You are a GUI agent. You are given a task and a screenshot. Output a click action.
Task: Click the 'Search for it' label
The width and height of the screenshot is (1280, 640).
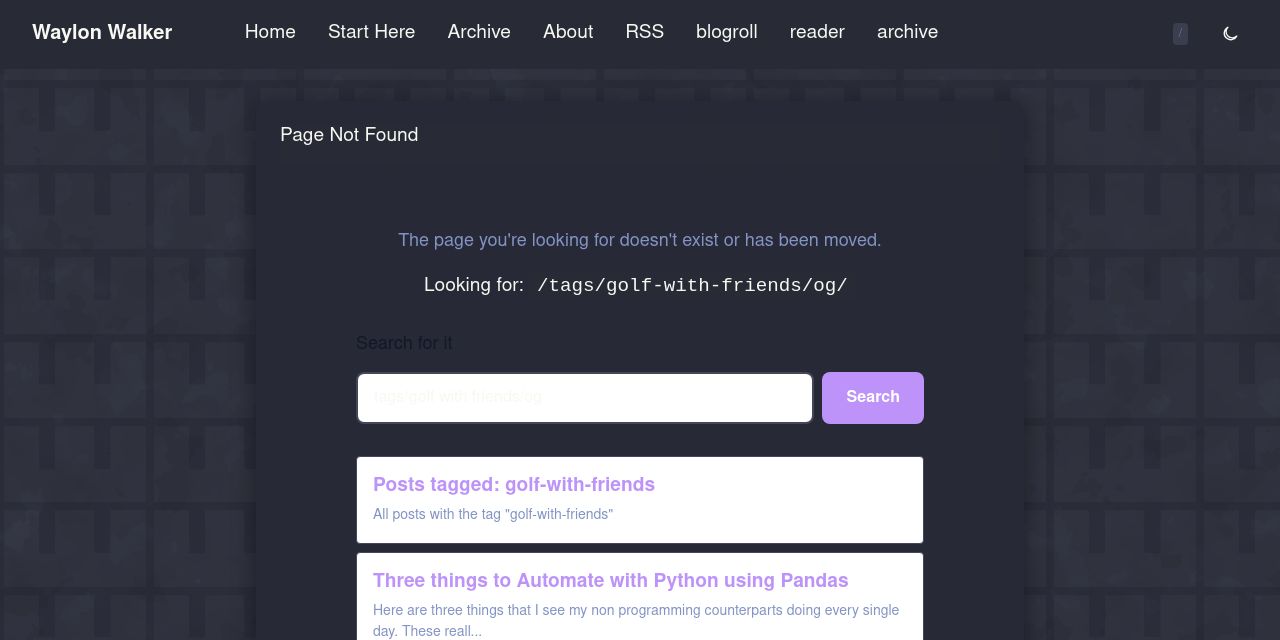404,343
